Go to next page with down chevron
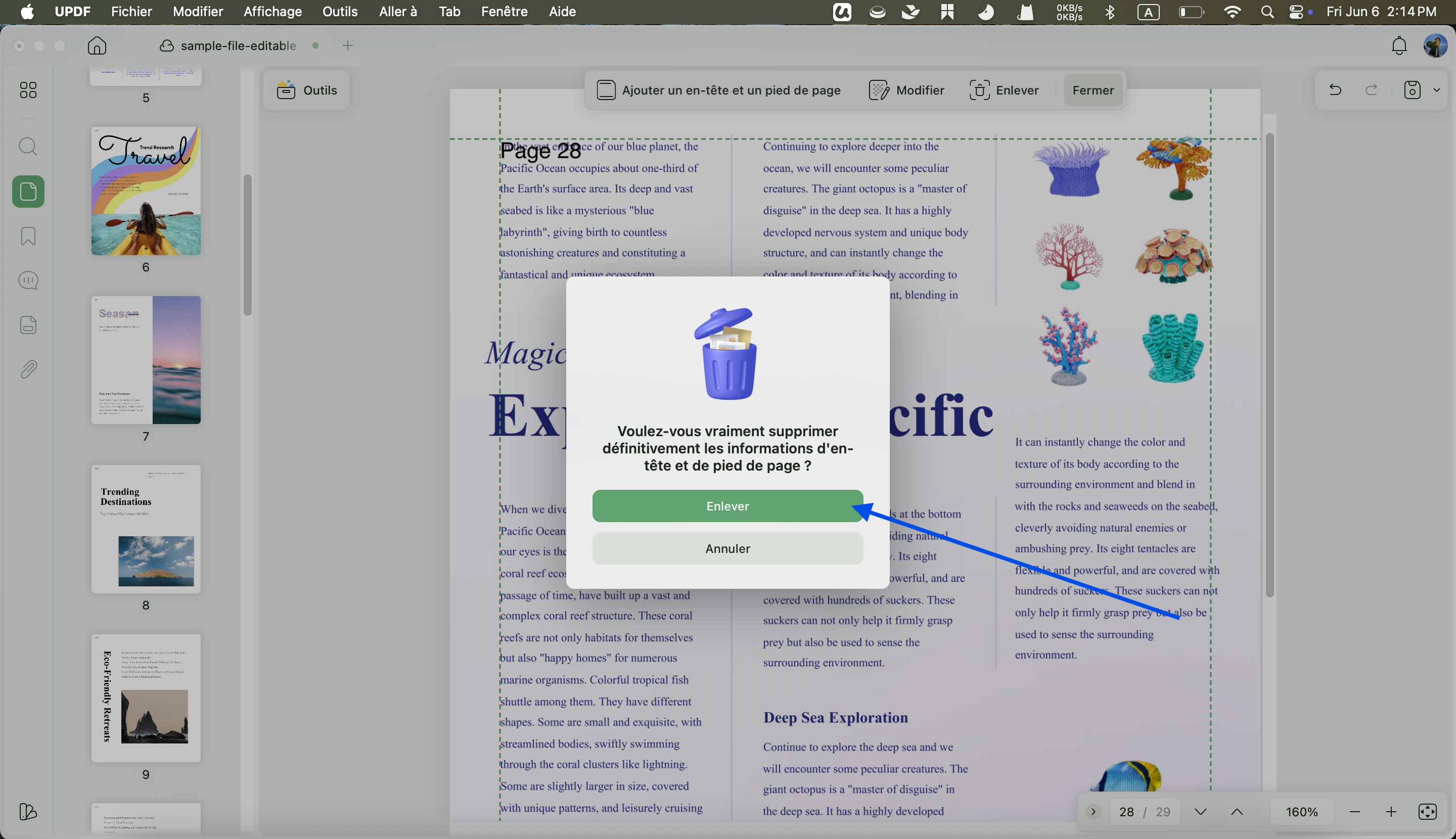Viewport: 1456px width, 839px height. [x=1201, y=811]
